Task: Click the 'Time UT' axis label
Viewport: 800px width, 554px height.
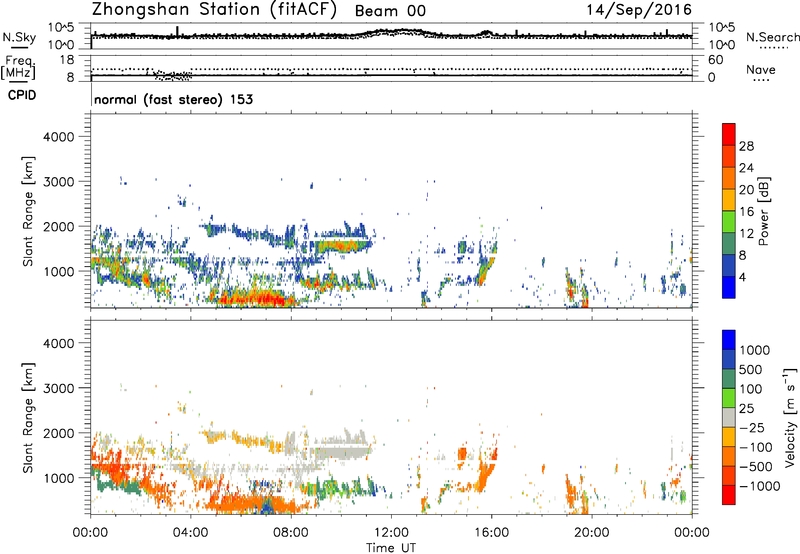Action: point(391,548)
